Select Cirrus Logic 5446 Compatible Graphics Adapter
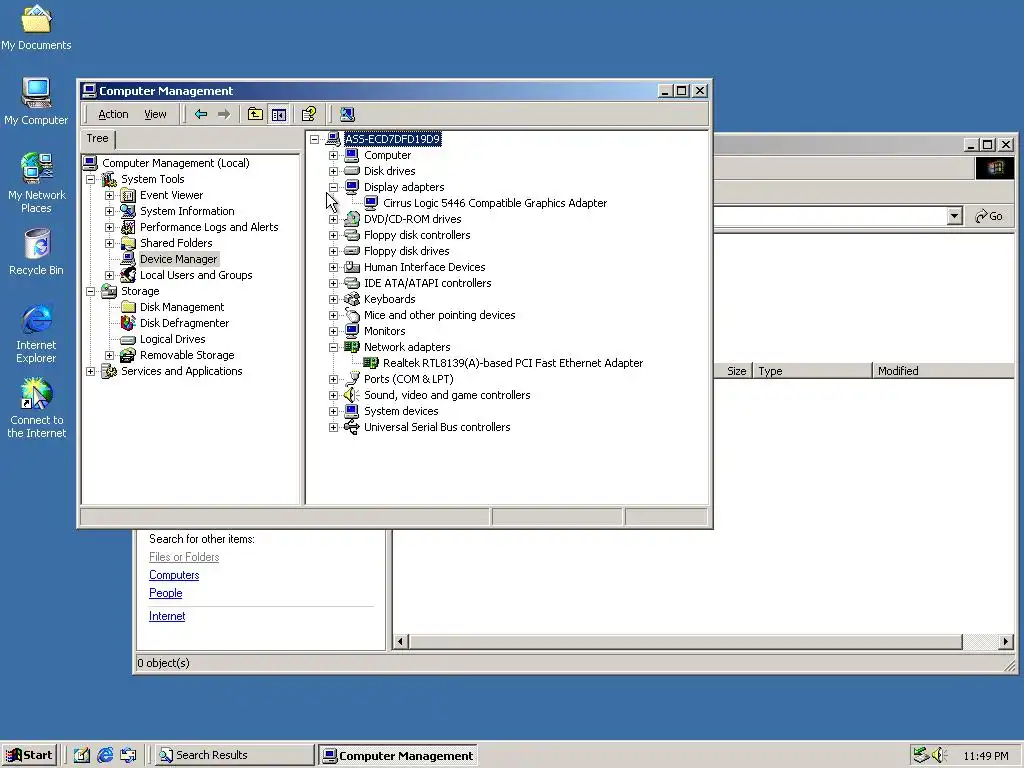Screen dimensions: 1024x768 tap(495, 203)
